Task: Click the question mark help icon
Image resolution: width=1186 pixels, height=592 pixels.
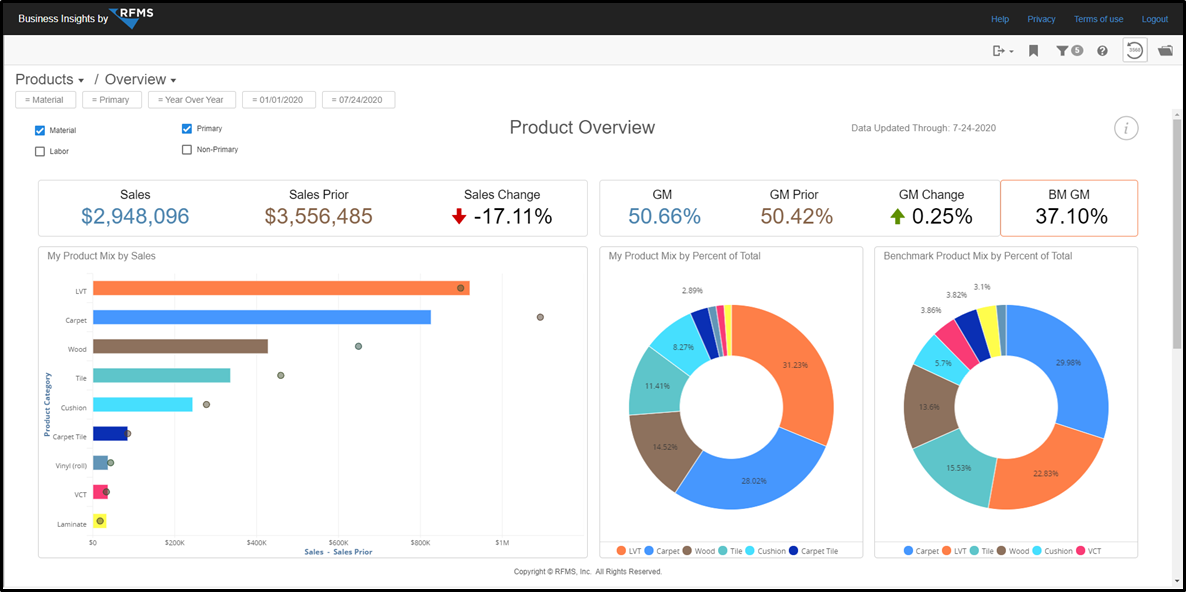Action: (1102, 51)
